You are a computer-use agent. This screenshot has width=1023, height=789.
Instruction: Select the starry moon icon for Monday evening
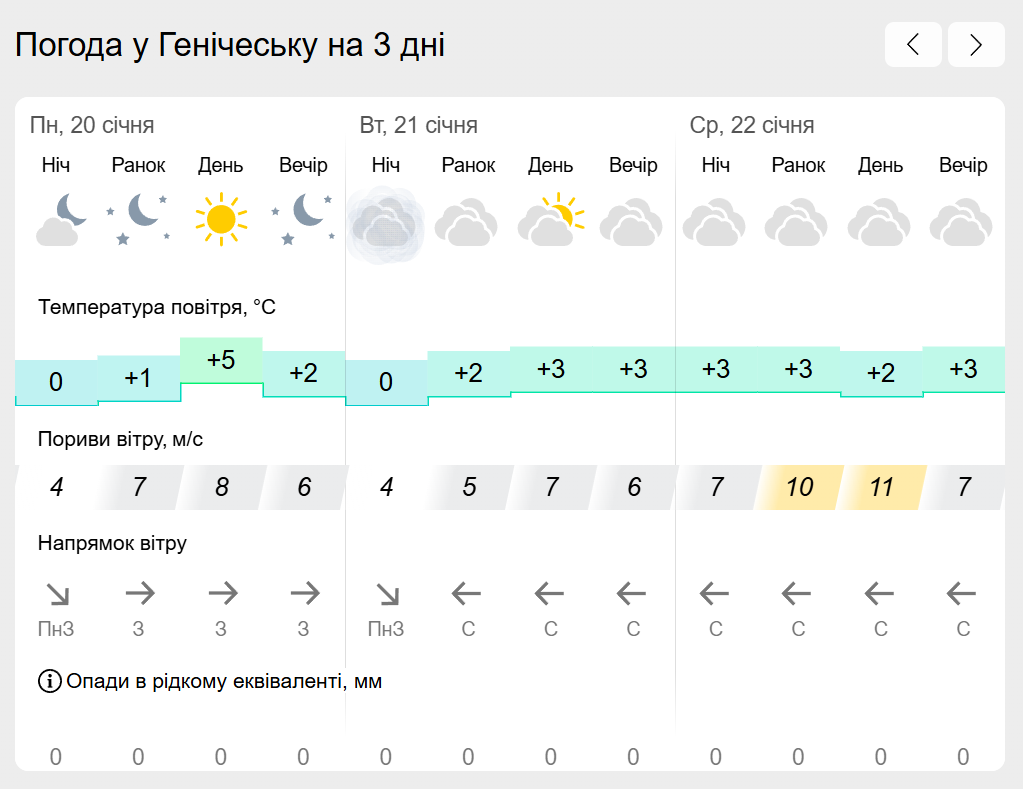[x=303, y=219]
